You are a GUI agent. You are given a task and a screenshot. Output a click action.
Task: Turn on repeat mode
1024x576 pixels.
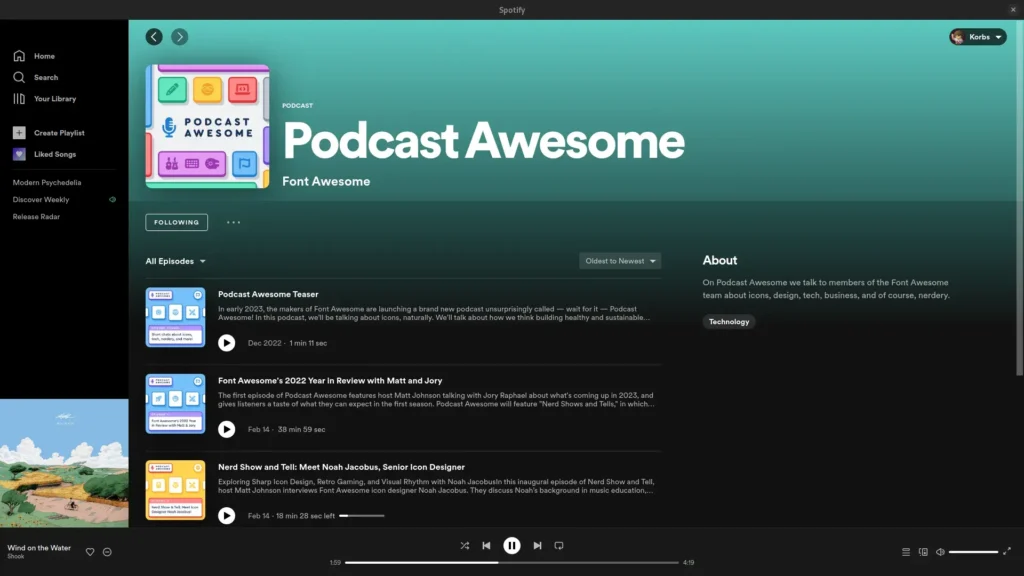[559, 545]
